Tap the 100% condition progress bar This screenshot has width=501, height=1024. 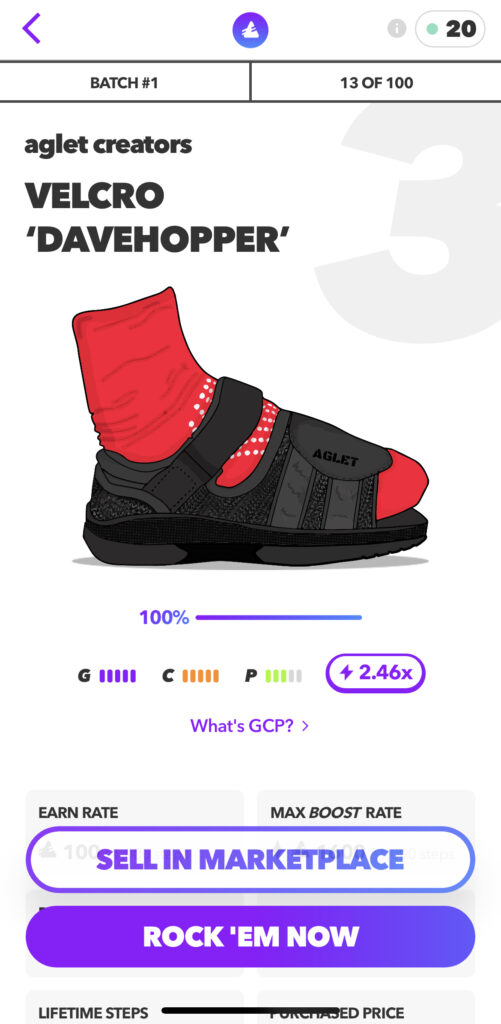(278, 617)
